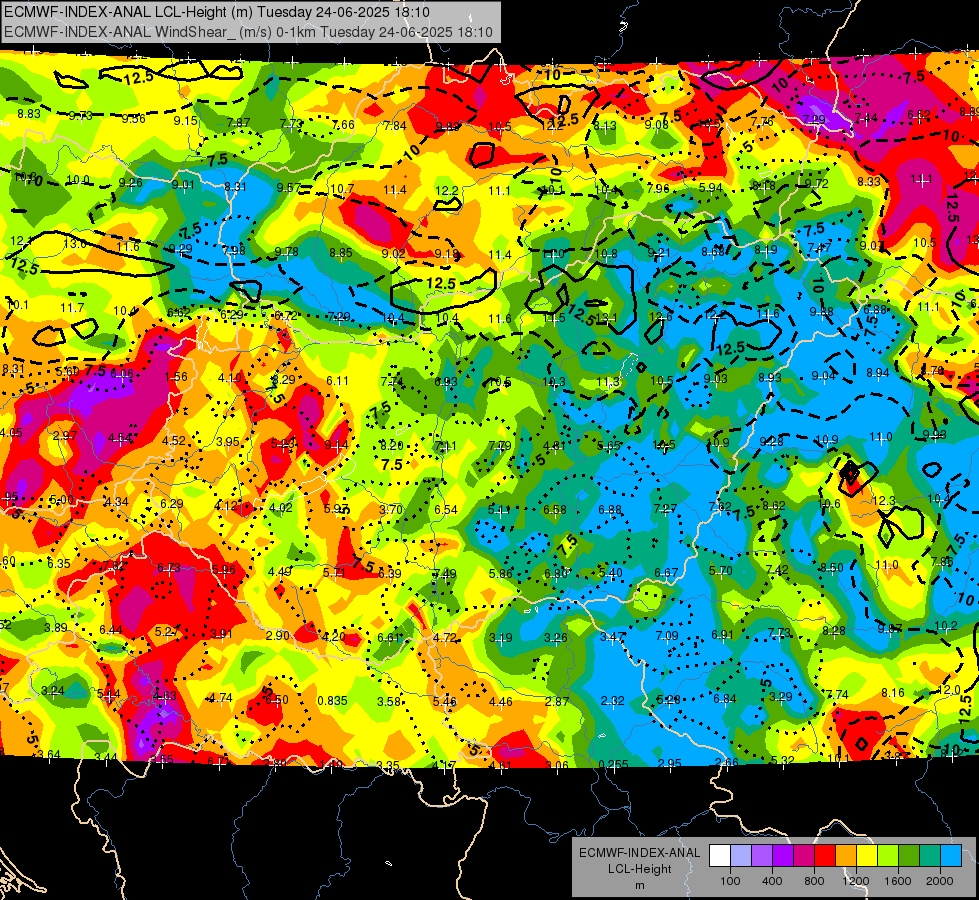Click the grid value 7.09
This screenshot has width=979, height=900.
[x=667, y=636]
